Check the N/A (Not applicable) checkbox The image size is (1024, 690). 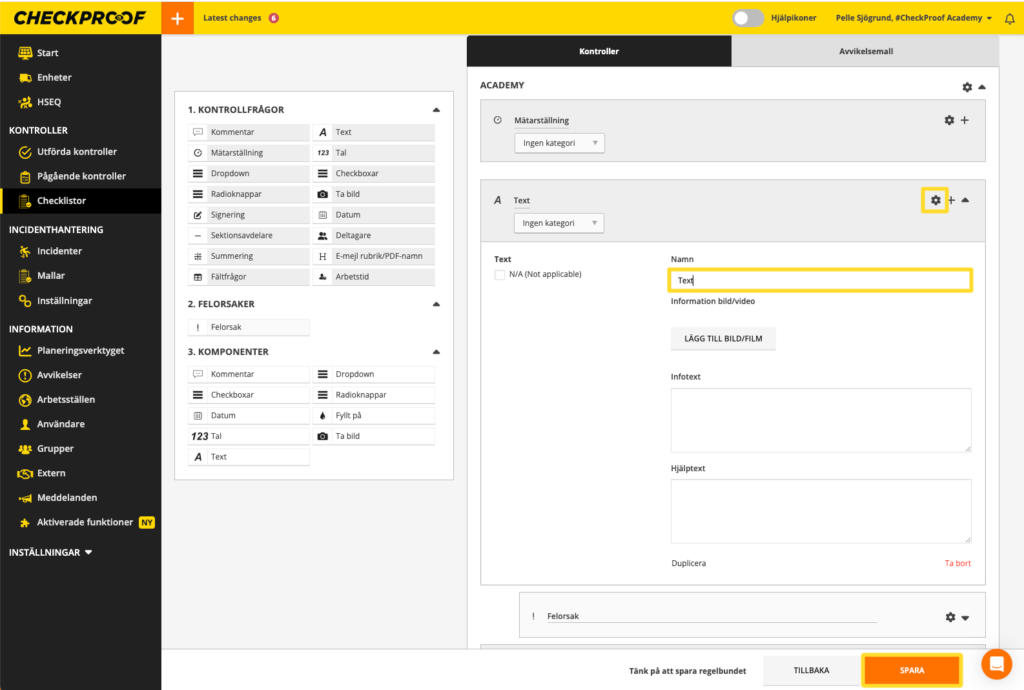point(500,274)
